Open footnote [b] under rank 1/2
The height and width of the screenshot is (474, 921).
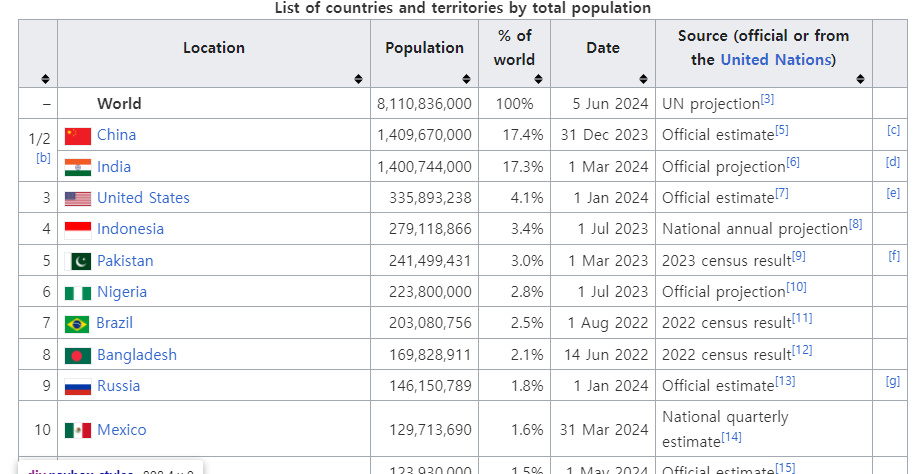(43, 158)
